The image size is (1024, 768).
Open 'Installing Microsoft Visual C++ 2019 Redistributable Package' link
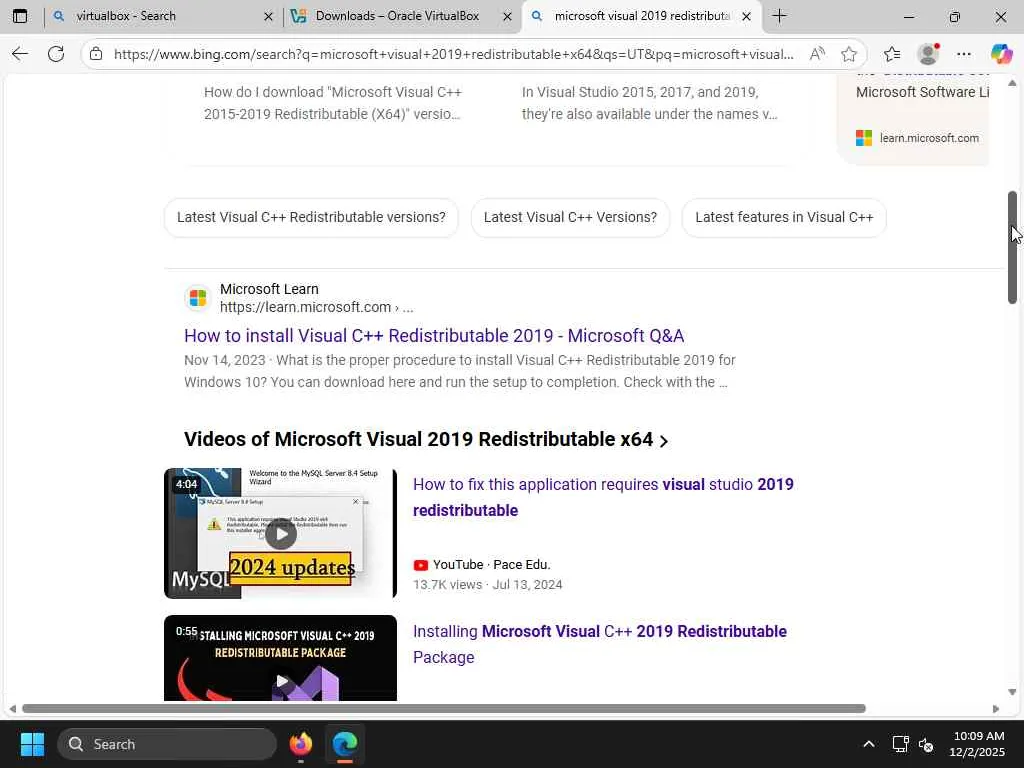[x=600, y=644]
